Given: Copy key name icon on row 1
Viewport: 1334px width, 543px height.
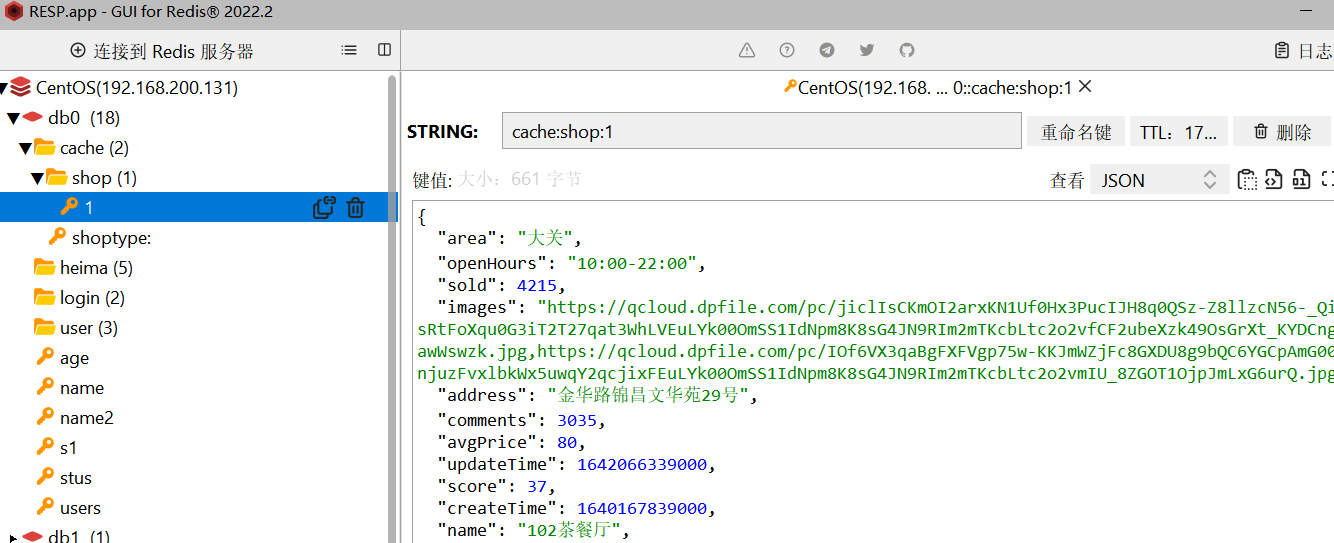Looking at the screenshot, I should [x=324, y=207].
